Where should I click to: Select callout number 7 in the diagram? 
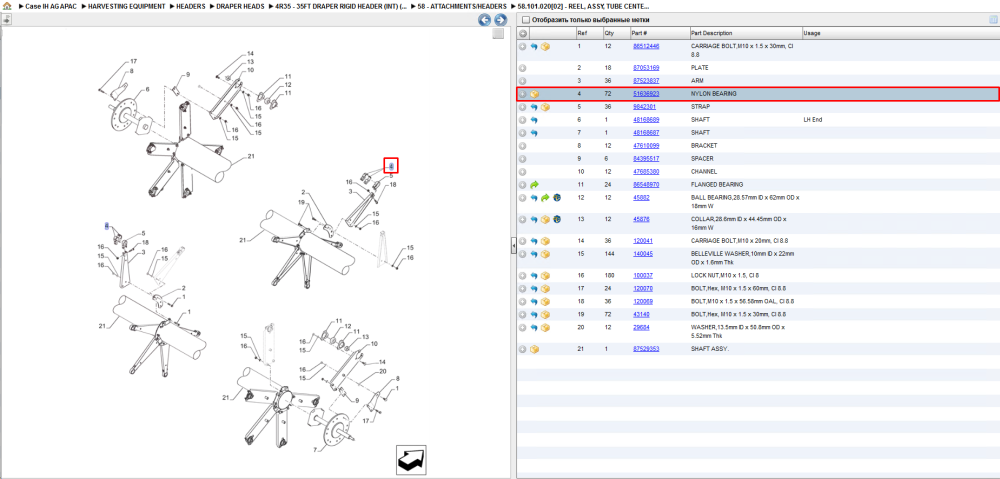click(315, 450)
